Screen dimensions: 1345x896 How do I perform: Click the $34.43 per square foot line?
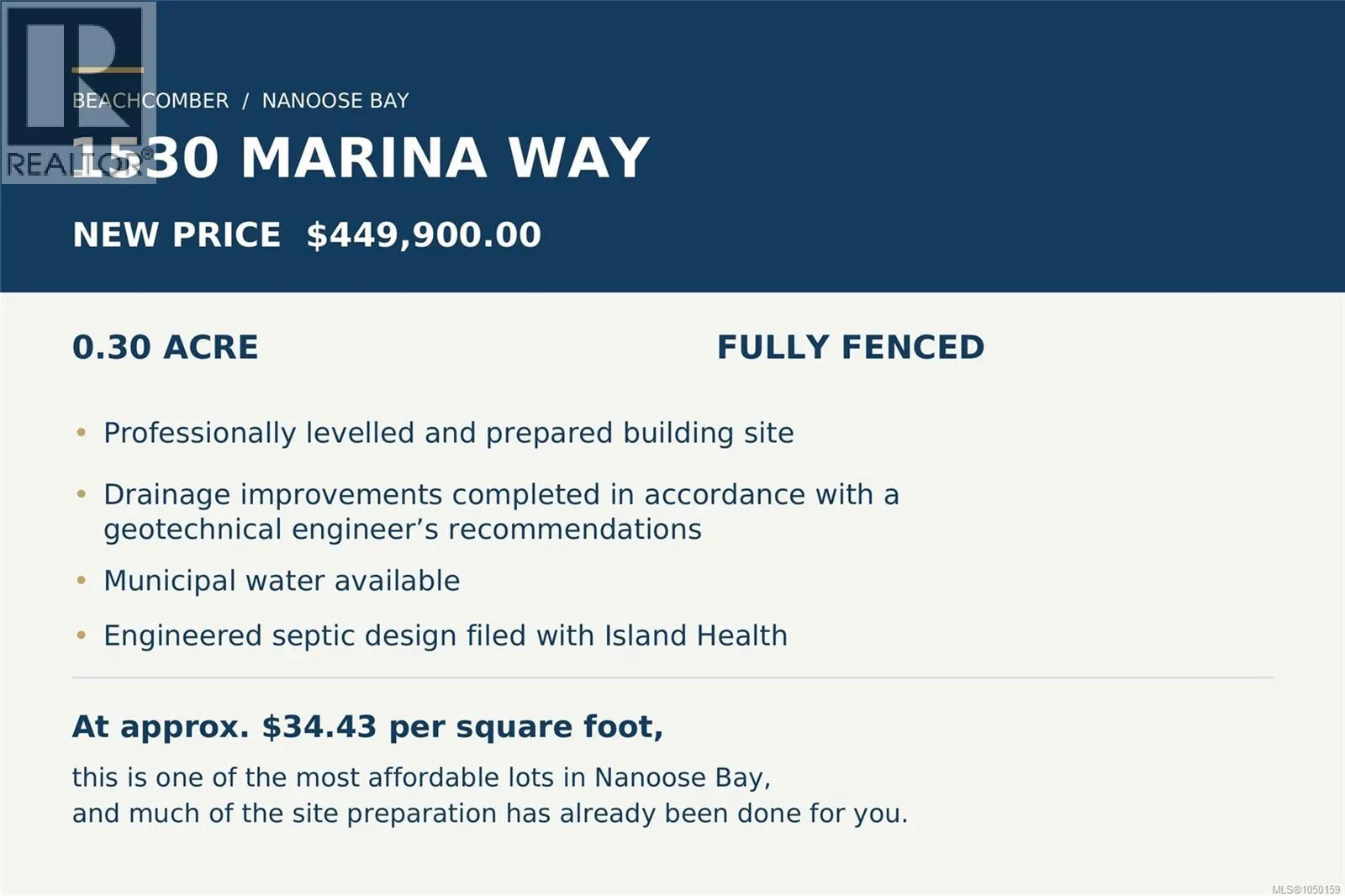tap(367, 727)
